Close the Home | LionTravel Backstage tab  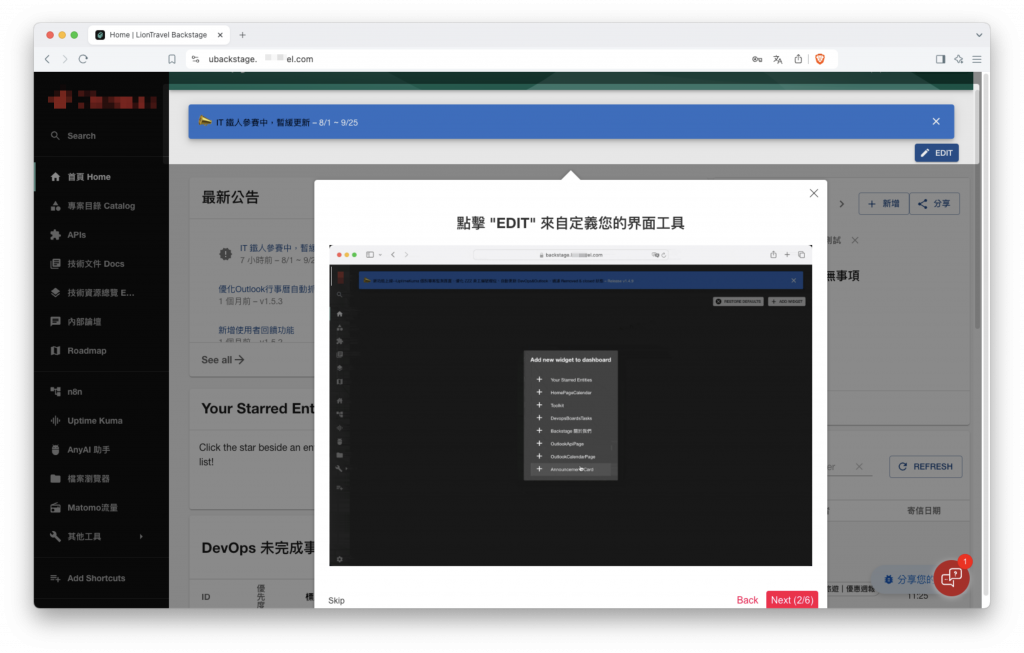tap(220, 35)
